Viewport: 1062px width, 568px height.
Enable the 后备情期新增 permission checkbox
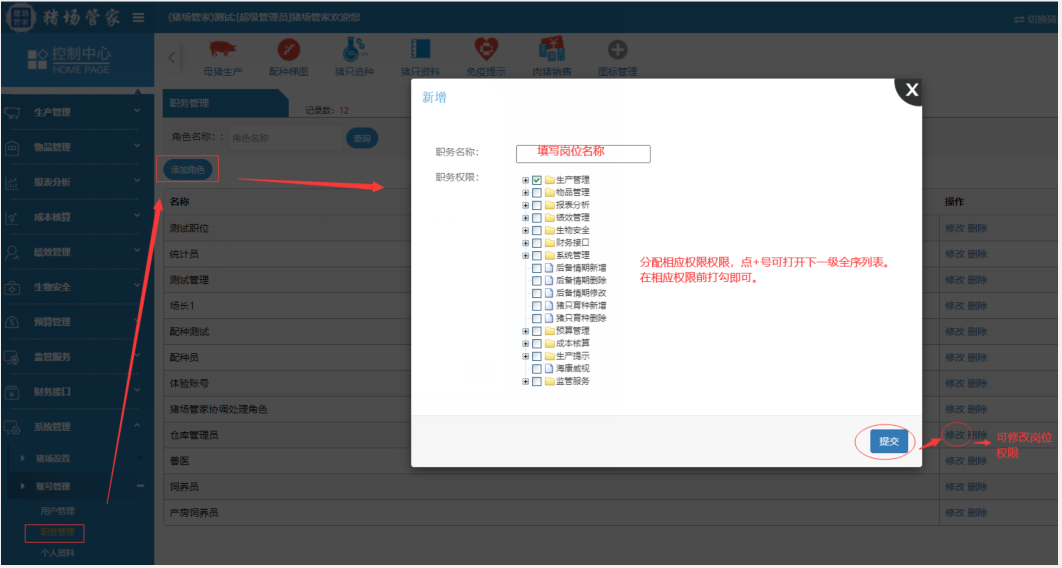pyautogui.click(x=537, y=268)
